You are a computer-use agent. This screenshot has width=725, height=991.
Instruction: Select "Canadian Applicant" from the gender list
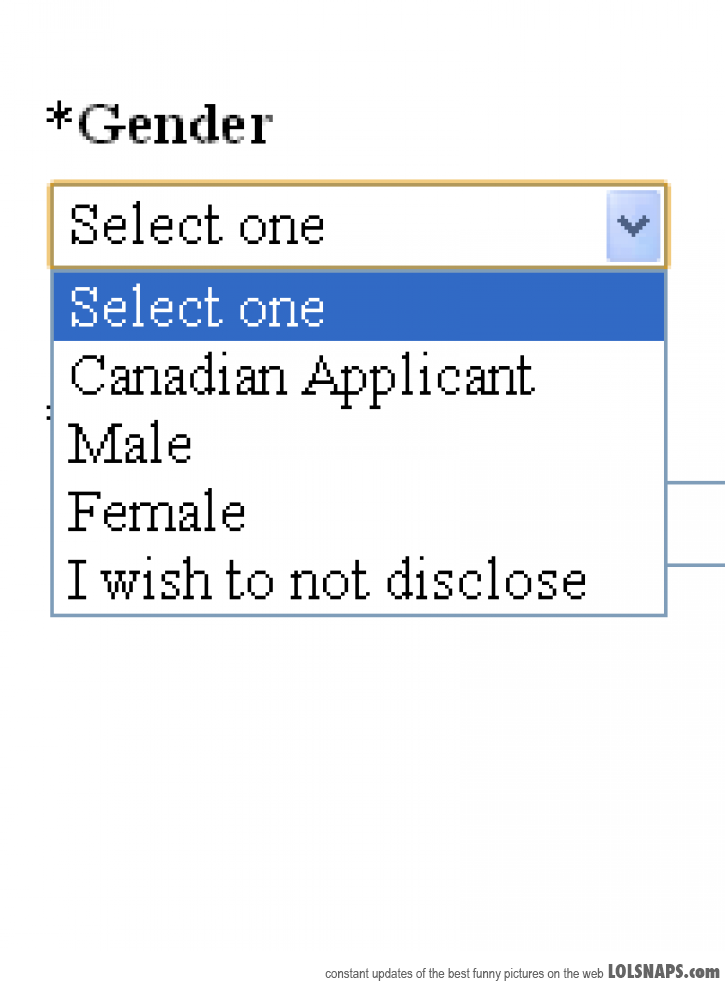pos(300,377)
